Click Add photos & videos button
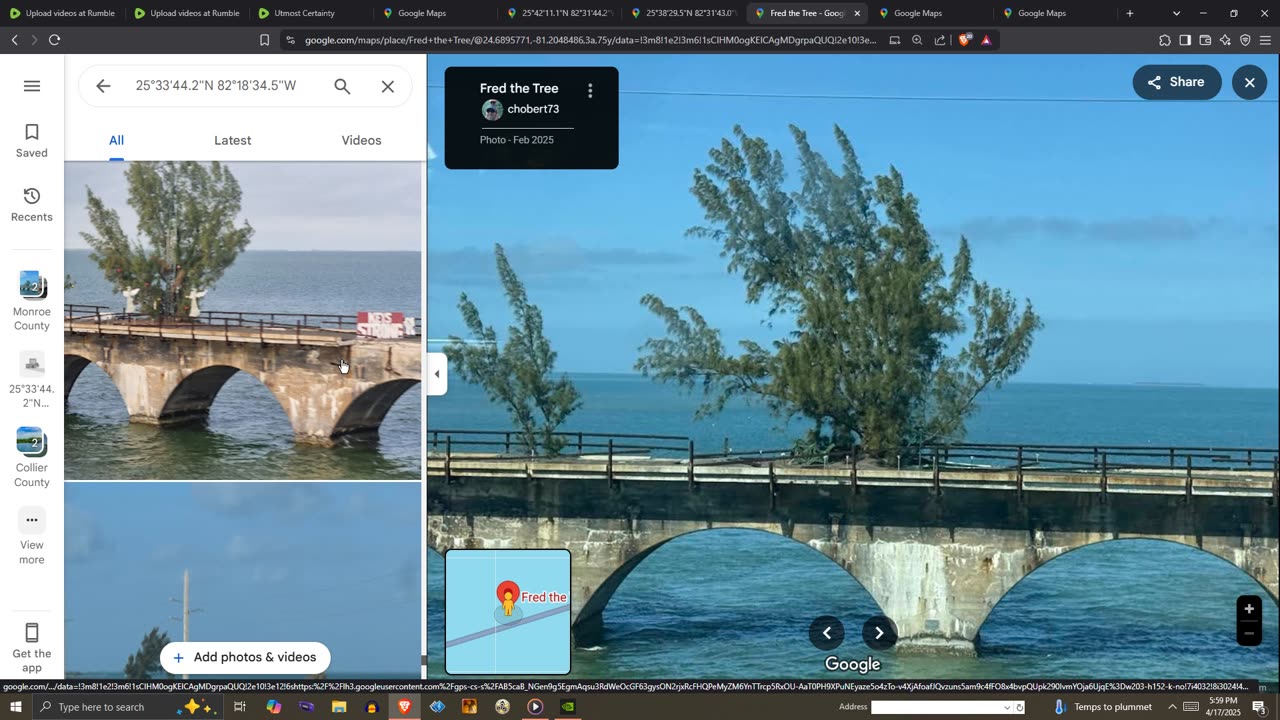 pyautogui.click(x=245, y=657)
